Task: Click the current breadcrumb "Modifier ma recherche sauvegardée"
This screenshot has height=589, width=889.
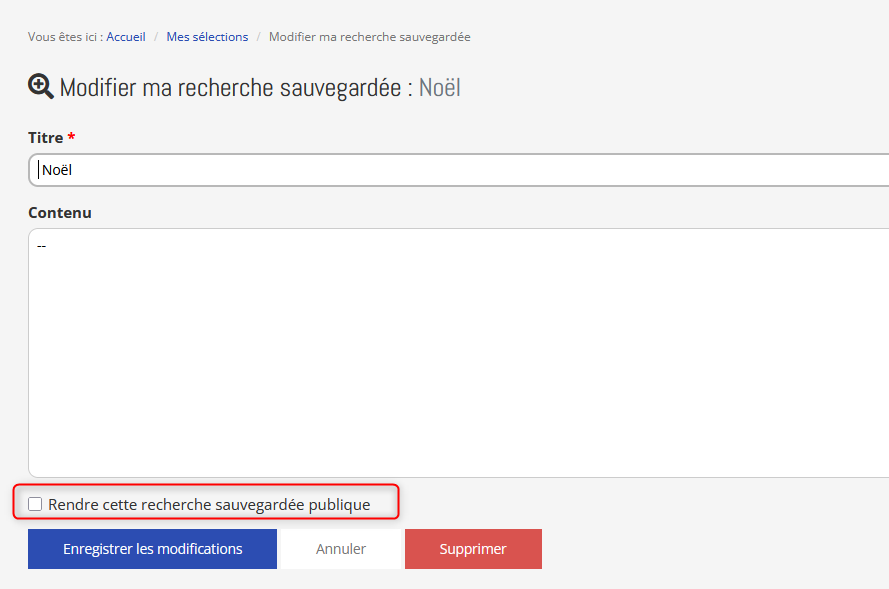Action: [x=369, y=37]
